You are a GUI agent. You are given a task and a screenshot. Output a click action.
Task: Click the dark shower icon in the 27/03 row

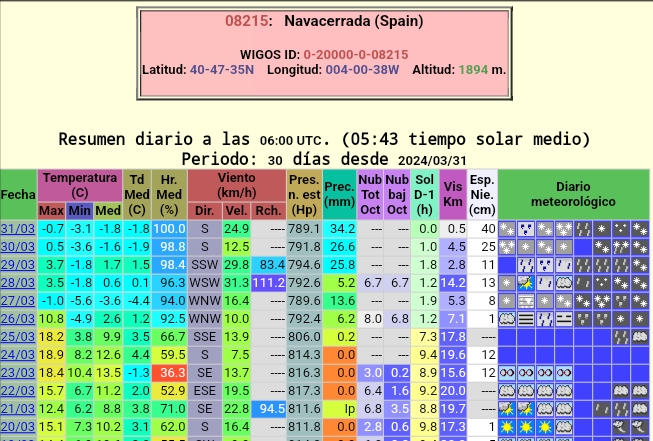click(x=621, y=301)
